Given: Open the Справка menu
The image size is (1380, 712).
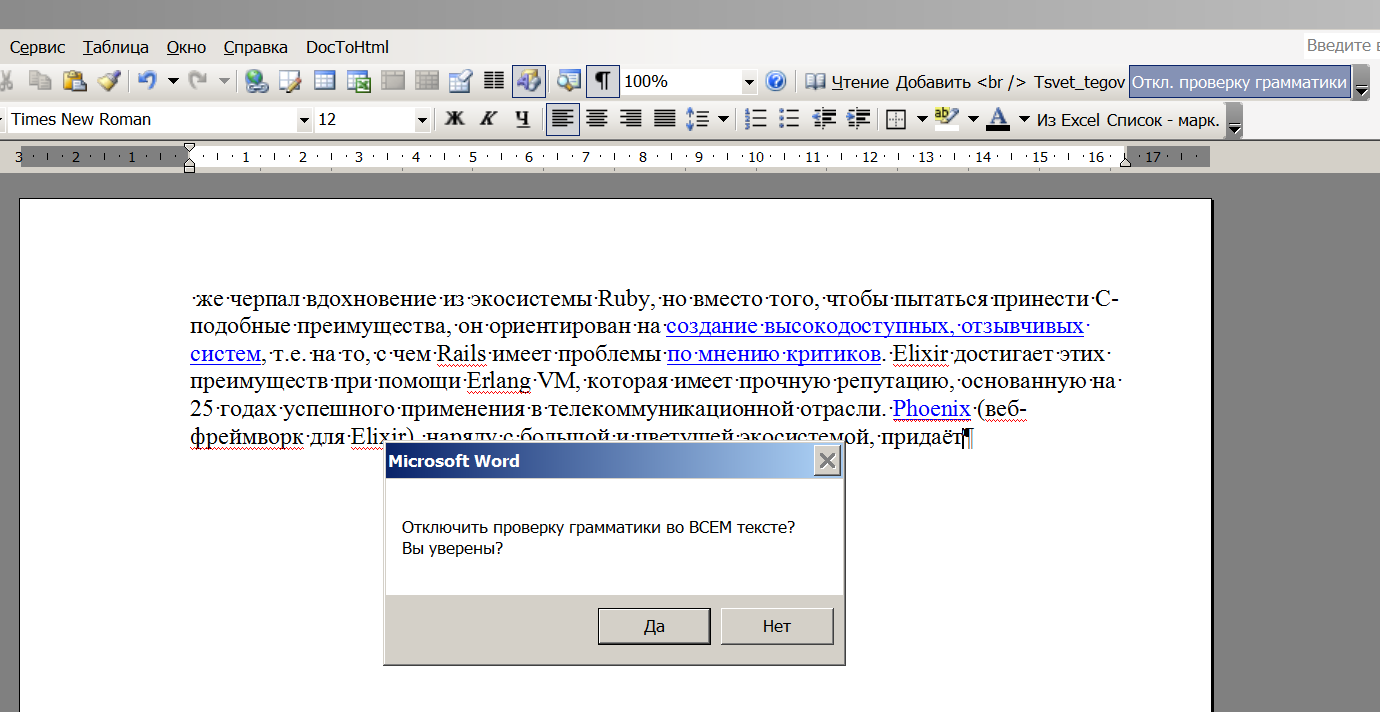Looking at the screenshot, I should (x=255, y=47).
